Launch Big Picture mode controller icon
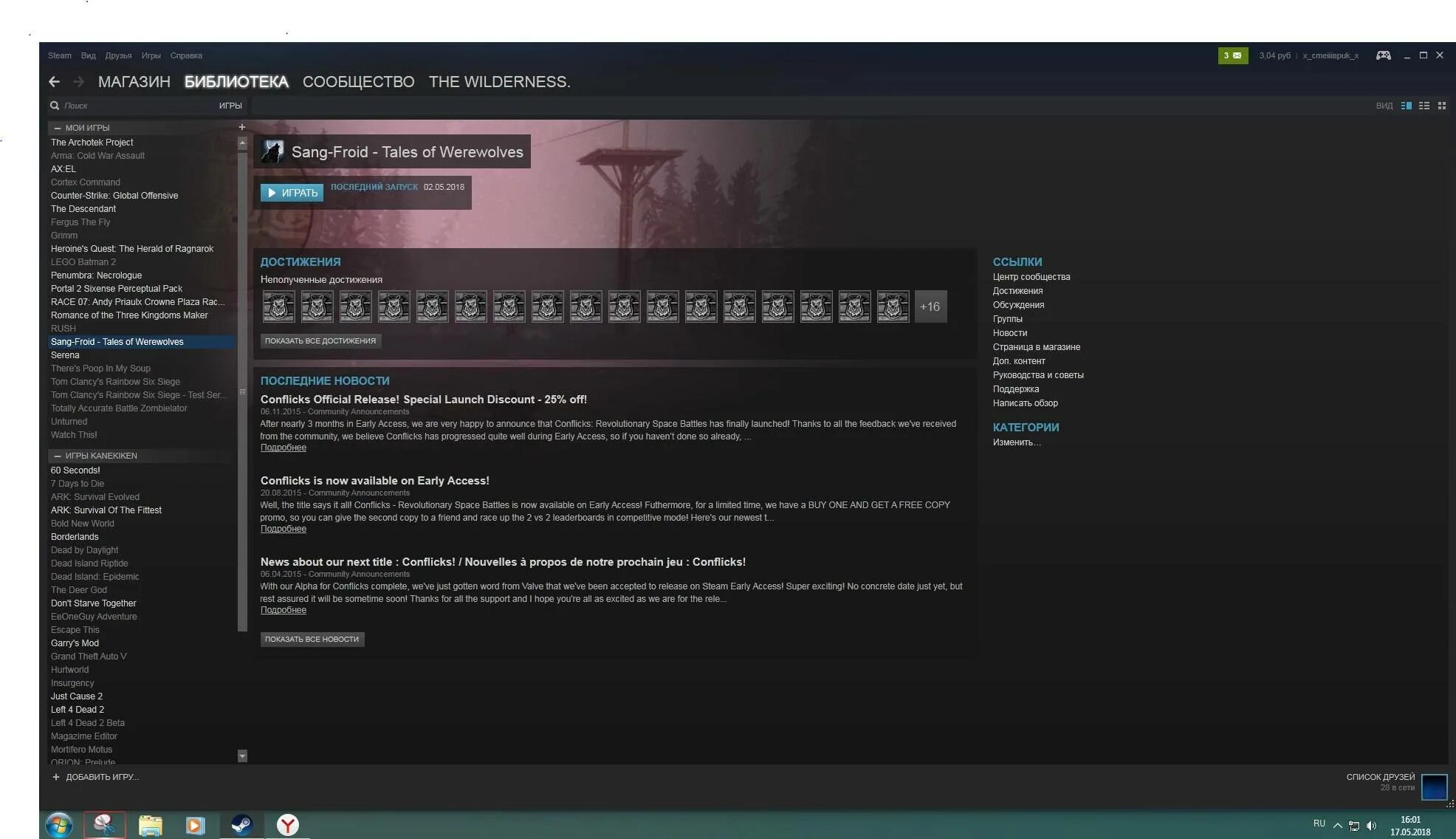 pyautogui.click(x=1383, y=55)
